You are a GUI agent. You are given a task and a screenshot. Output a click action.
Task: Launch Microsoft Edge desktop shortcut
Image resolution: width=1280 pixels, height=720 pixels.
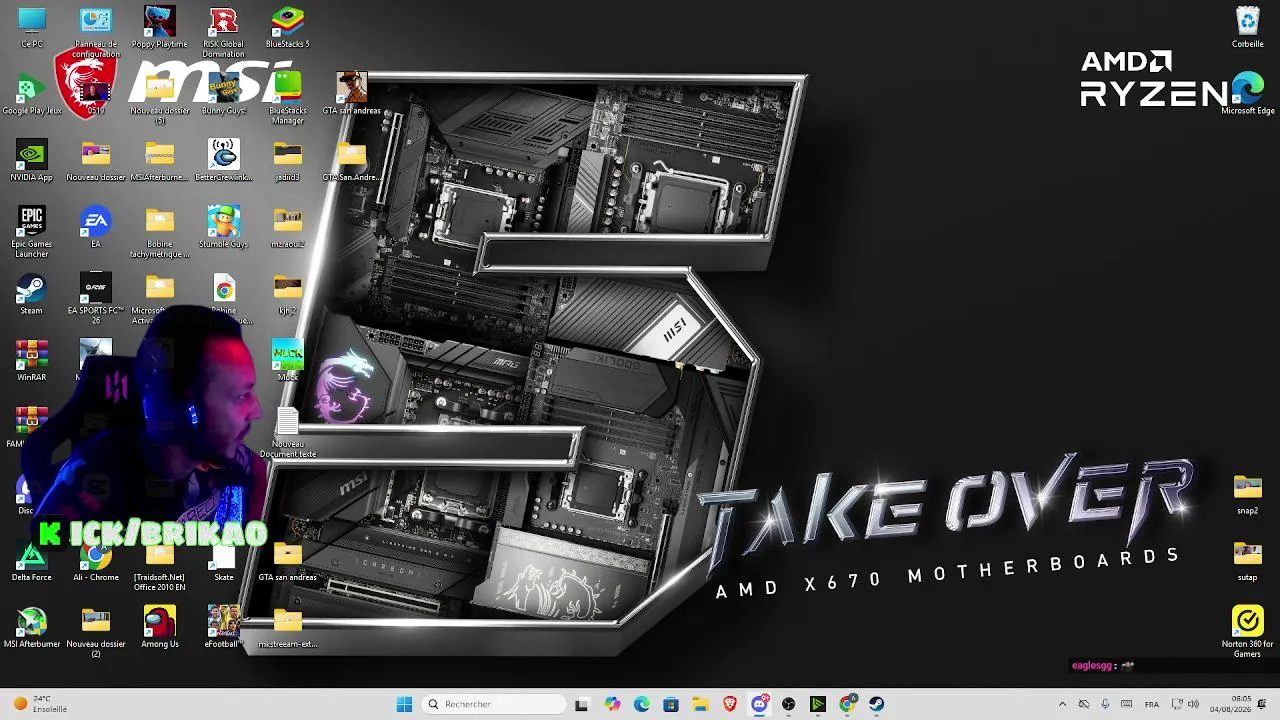click(1248, 95)
